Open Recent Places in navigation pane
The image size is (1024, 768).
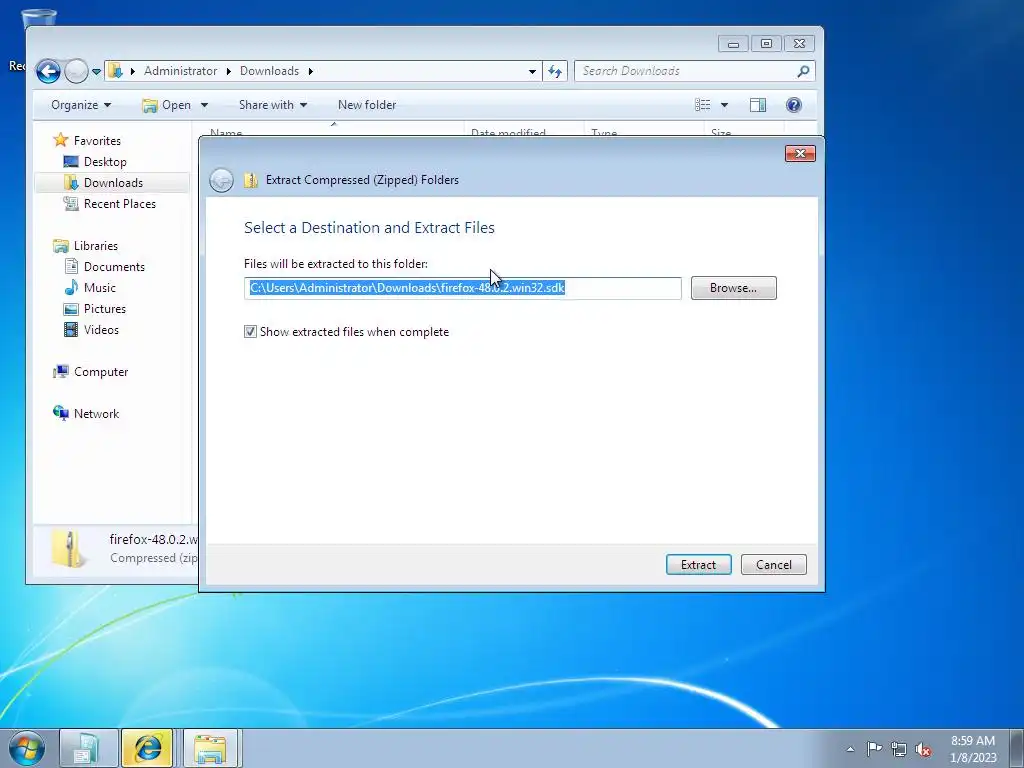120,204
